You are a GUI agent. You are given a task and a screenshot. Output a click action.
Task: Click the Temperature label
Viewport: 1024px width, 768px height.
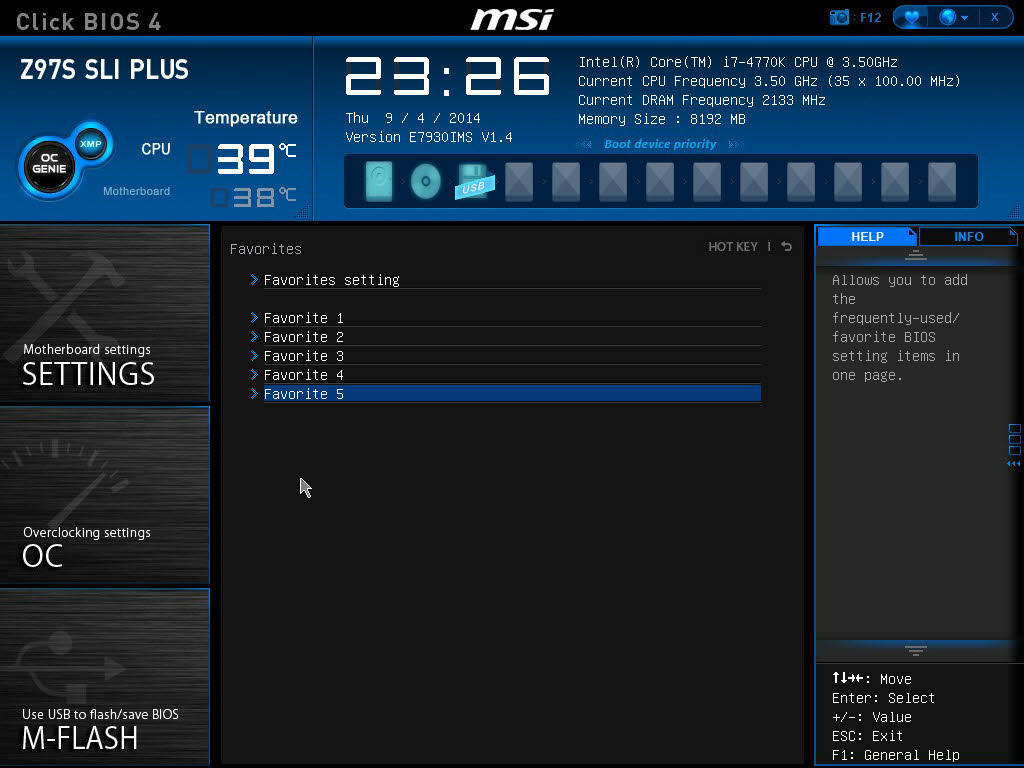246,118
